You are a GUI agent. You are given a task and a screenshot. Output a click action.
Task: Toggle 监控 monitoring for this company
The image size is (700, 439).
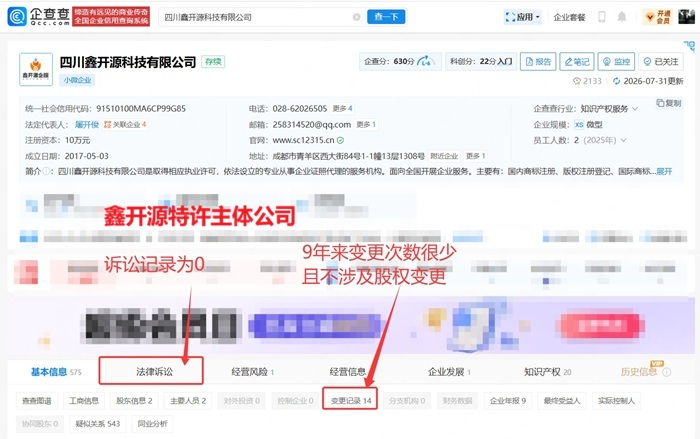point(617,62)
